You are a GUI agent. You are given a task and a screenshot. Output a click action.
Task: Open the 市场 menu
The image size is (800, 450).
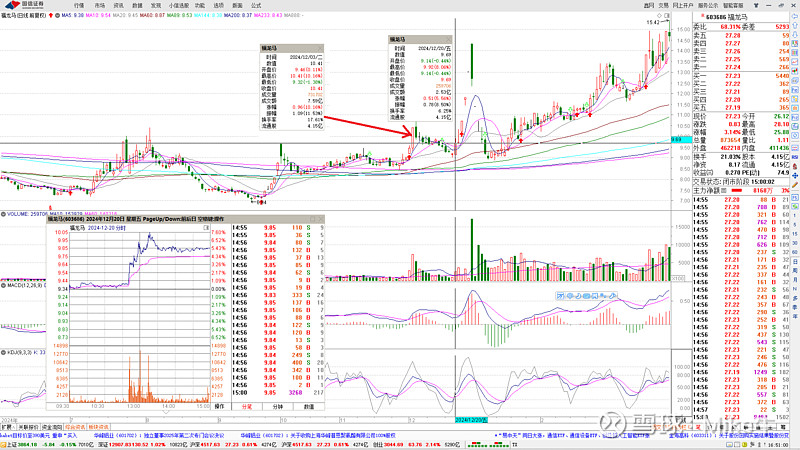point(99,5)
